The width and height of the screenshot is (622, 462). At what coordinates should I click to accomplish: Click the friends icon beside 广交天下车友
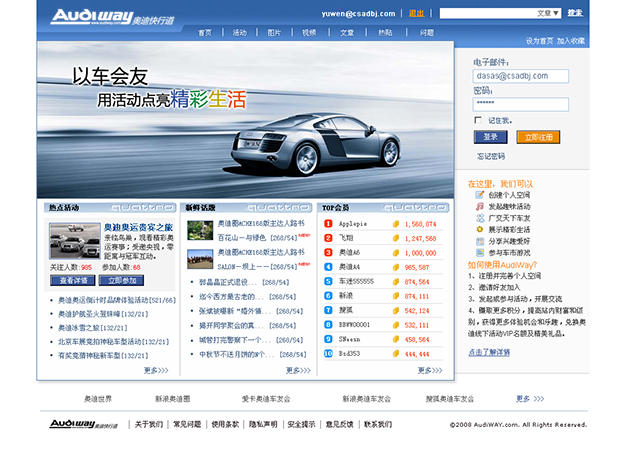pos(480,218)
